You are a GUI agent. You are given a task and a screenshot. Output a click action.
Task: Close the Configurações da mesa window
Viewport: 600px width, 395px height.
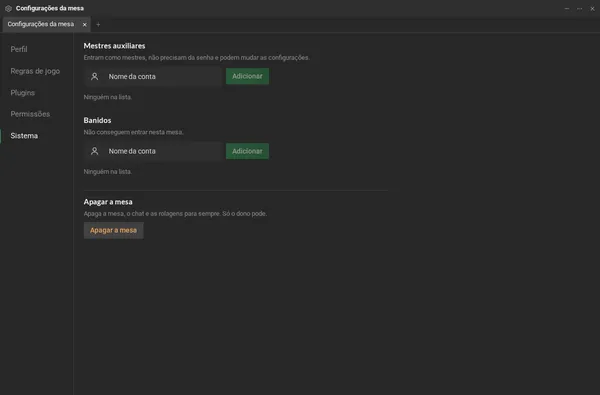coord(592,8)
